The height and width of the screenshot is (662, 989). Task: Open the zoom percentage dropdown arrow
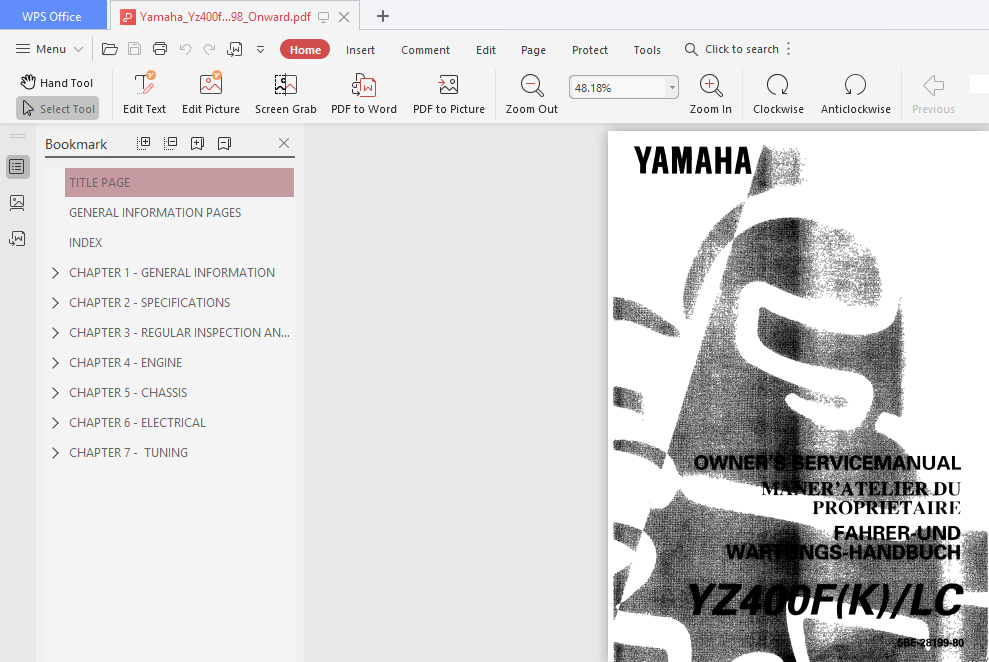click(672, 88)
